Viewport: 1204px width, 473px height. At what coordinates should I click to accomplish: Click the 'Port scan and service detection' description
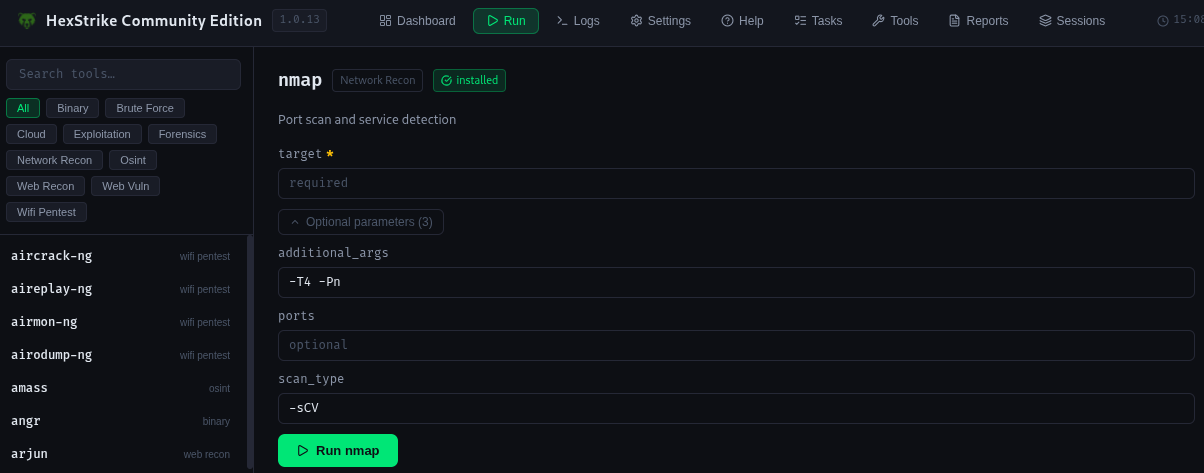[367, 119]
